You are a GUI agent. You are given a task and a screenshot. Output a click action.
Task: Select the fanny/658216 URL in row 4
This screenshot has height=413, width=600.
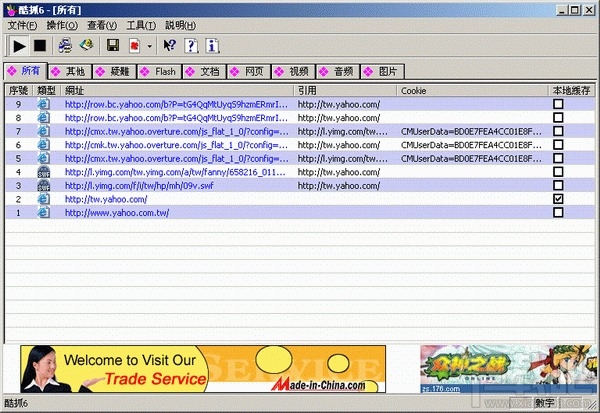pyautogui.click(x=175, y=172)
